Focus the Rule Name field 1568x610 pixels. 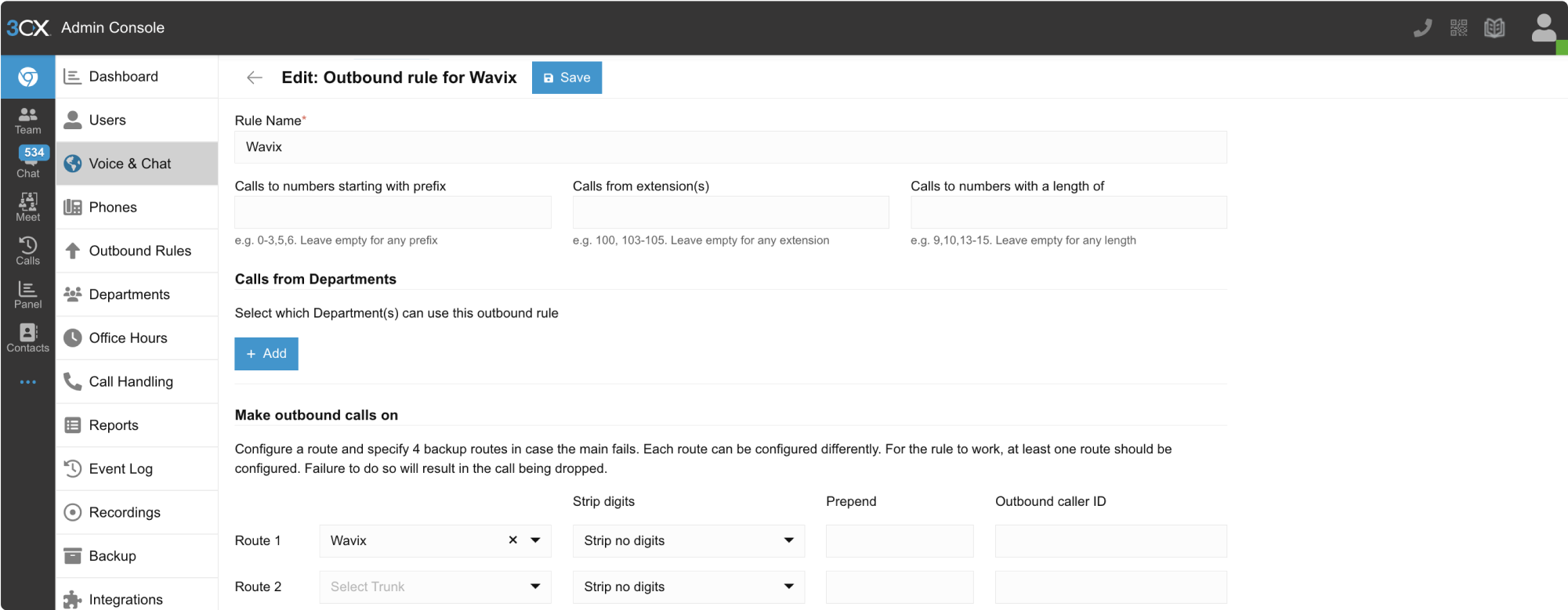[730, 147]
